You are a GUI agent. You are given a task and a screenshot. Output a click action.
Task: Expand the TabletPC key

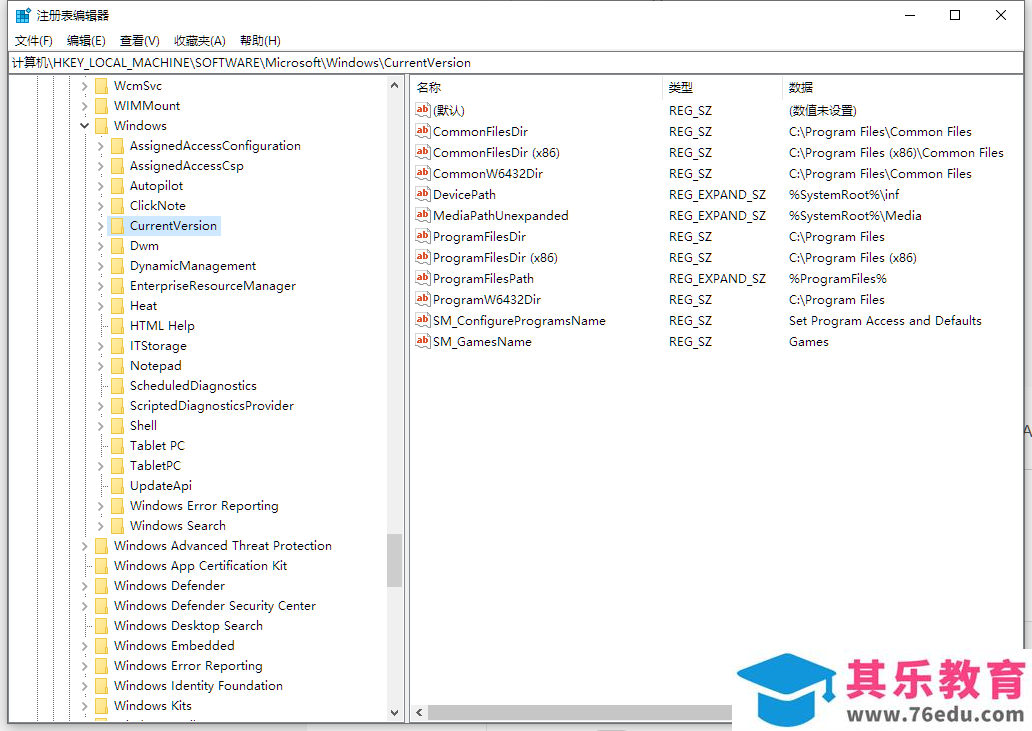coord(100,466)
